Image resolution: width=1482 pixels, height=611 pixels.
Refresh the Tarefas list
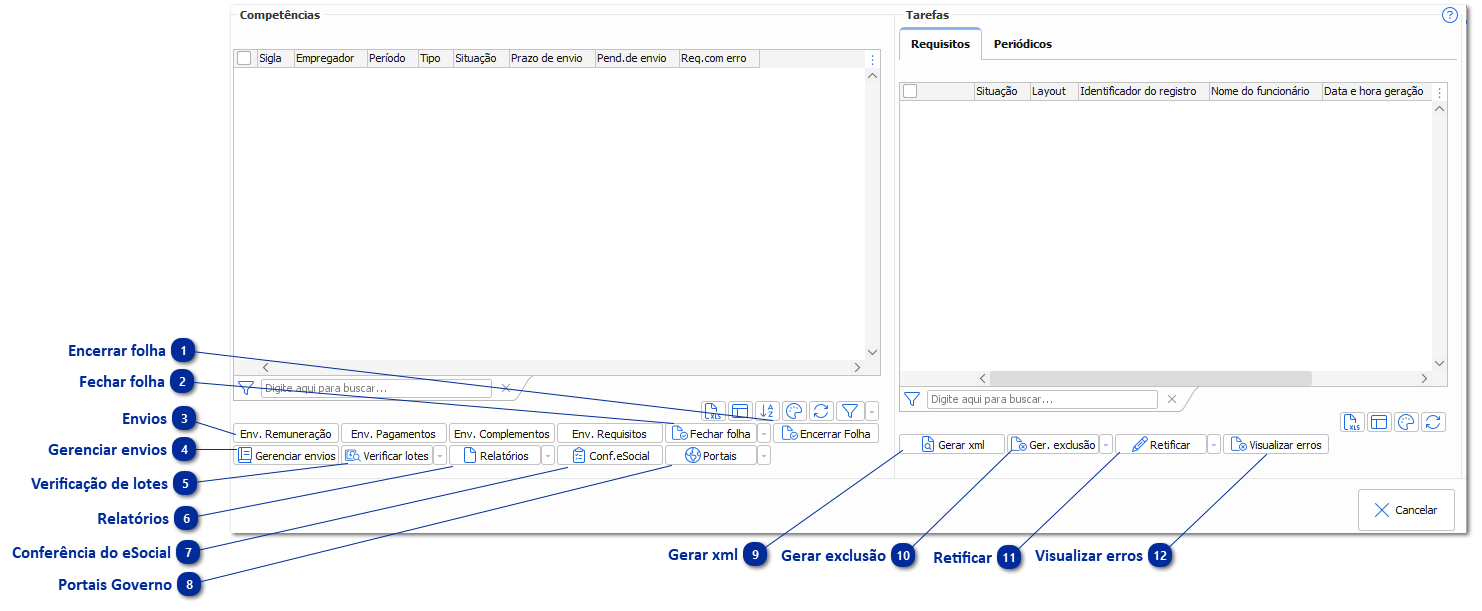pos(1433,422)
